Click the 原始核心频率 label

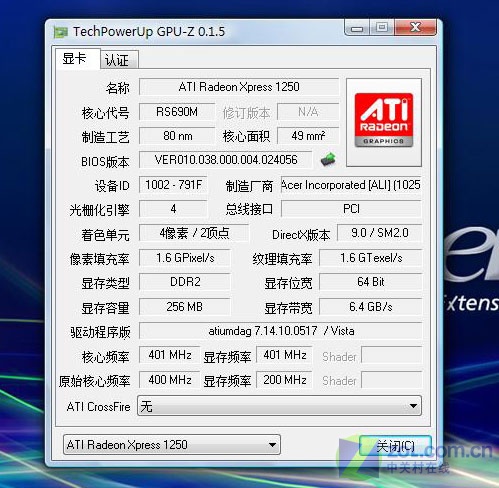(x=94, y=381)
